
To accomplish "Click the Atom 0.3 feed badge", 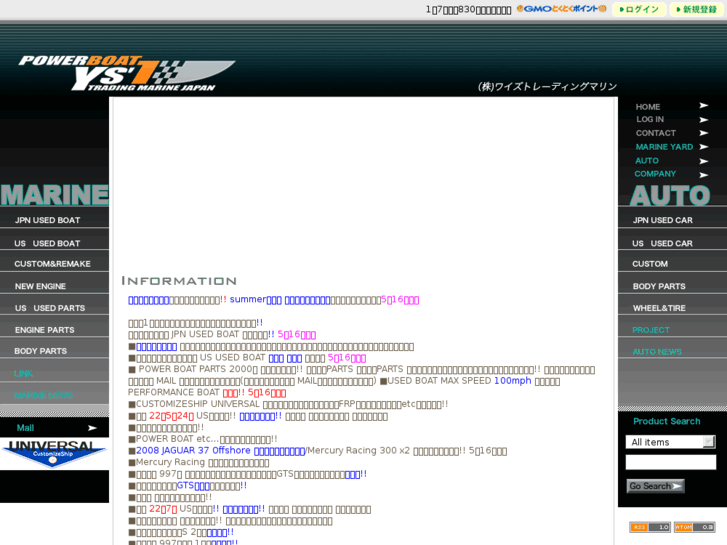I will coord(694,527).
